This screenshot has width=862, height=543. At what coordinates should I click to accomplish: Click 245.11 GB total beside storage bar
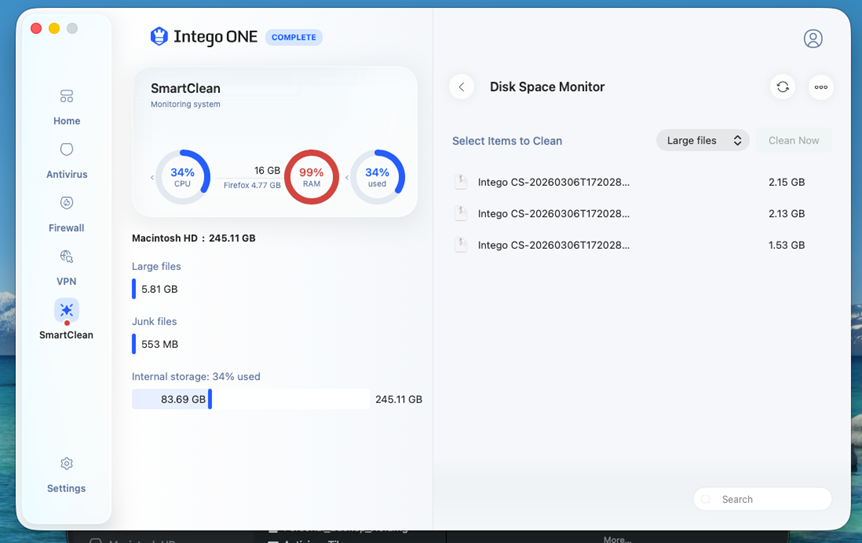(x=399, y=399)
